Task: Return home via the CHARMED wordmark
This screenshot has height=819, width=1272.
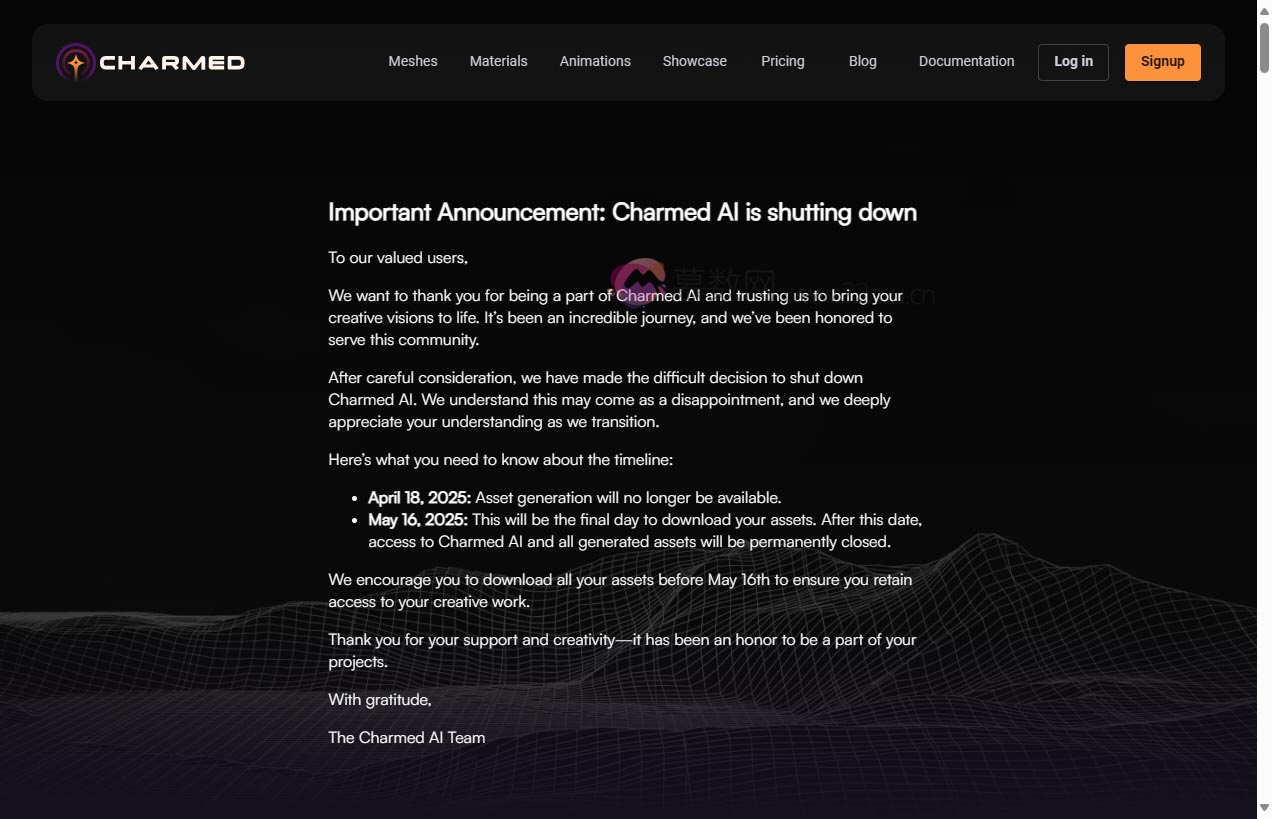Action: tap(171, 61)
